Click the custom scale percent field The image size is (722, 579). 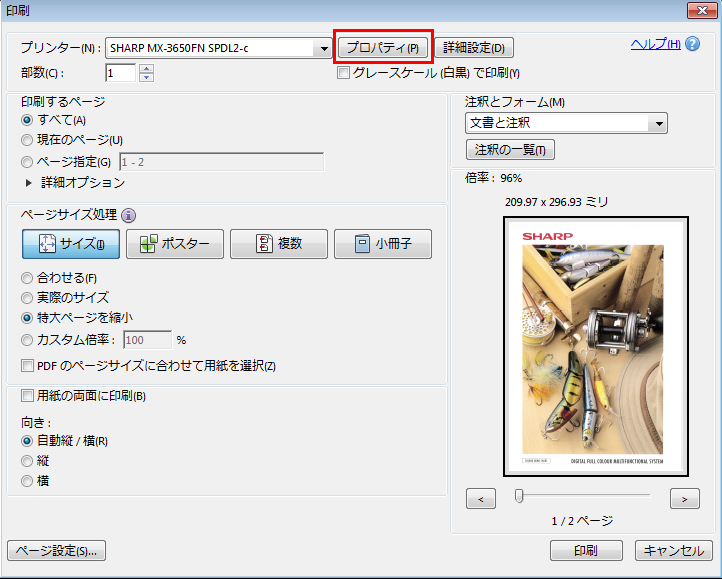147,340
